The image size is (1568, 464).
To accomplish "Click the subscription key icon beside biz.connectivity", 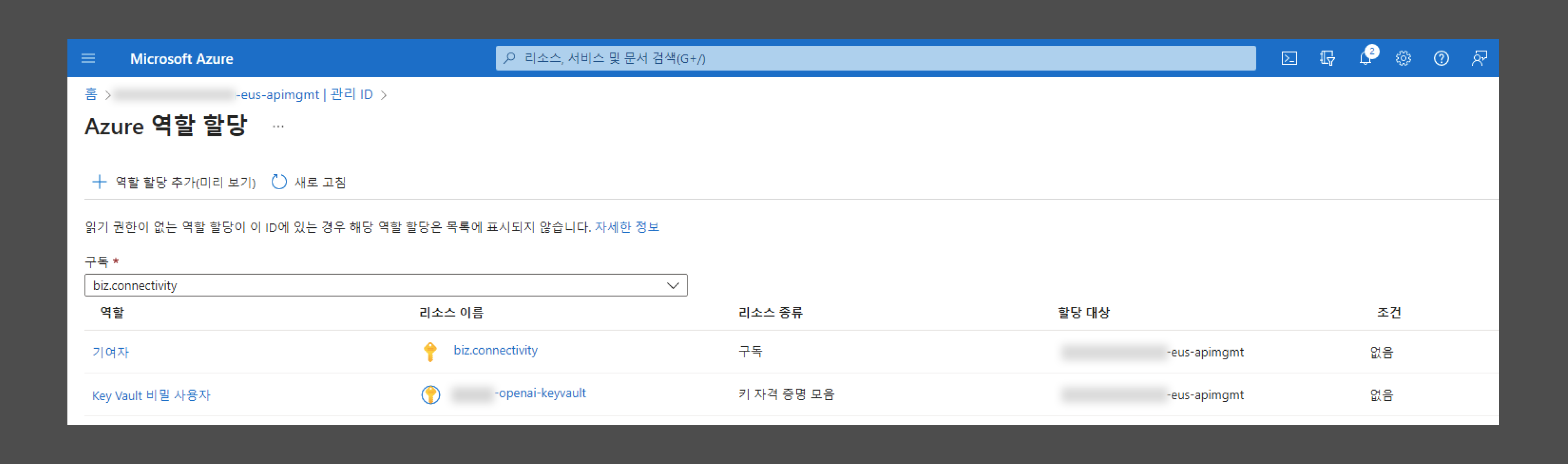I will tap(430, 352).
